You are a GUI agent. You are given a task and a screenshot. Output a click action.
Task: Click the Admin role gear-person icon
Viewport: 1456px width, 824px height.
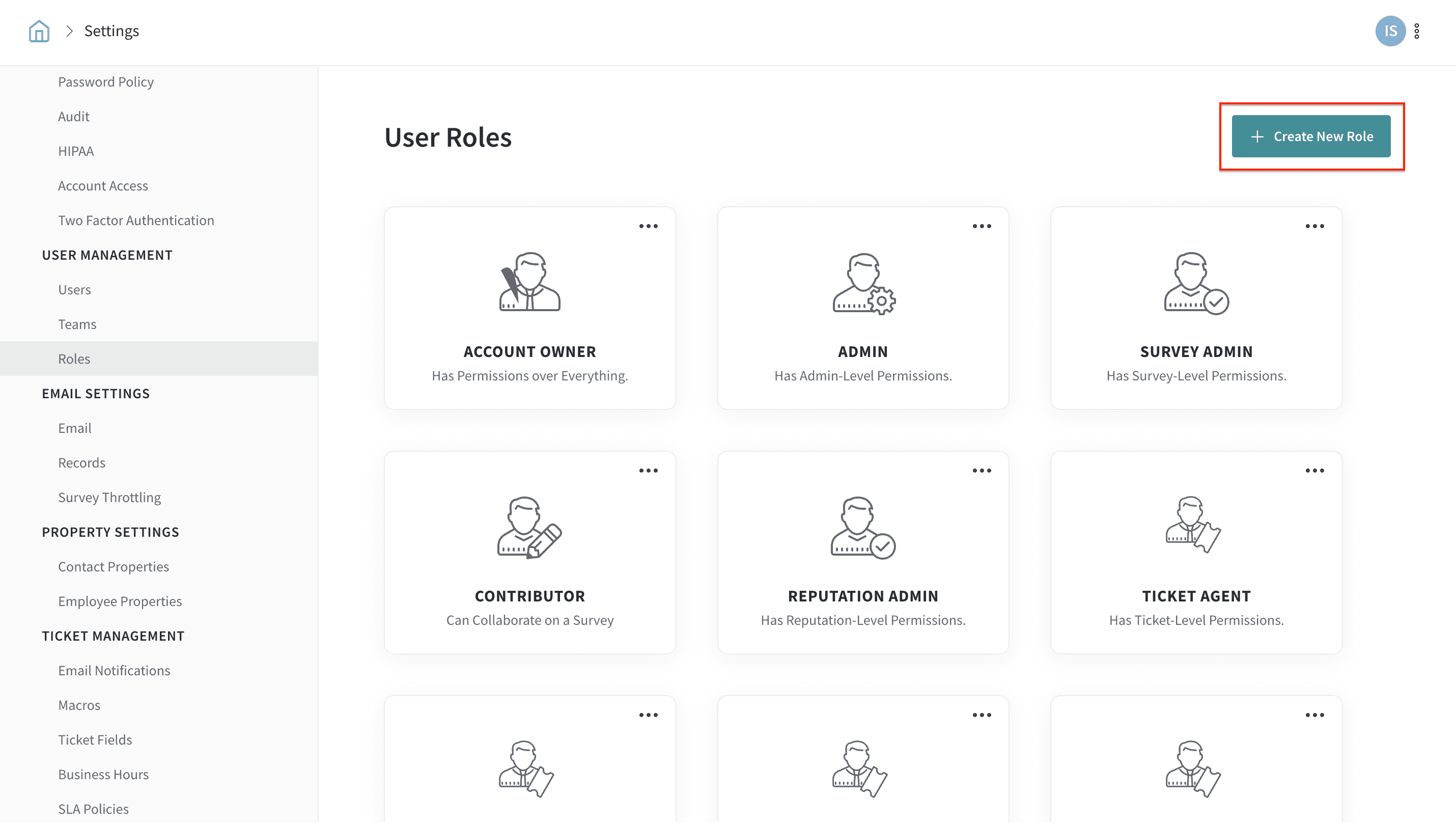(x=863, y=284)
